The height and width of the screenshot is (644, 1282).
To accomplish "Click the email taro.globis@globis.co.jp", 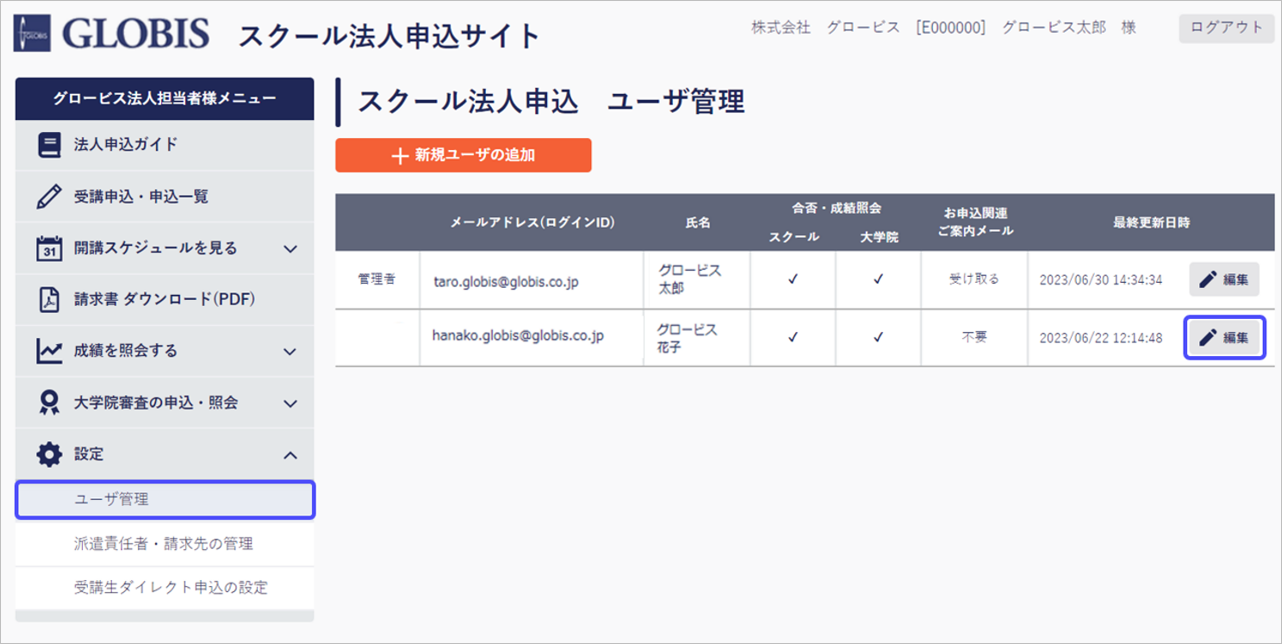I will (x=505, y=281).
